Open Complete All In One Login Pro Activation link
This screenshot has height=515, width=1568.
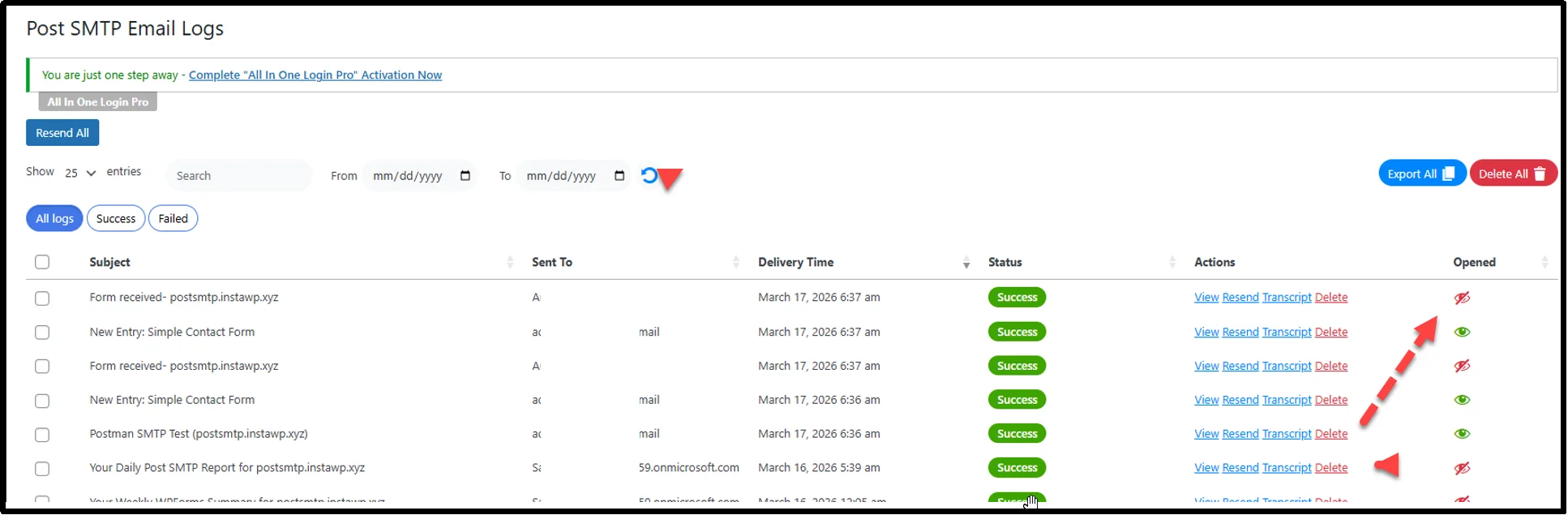coord(315,75)
